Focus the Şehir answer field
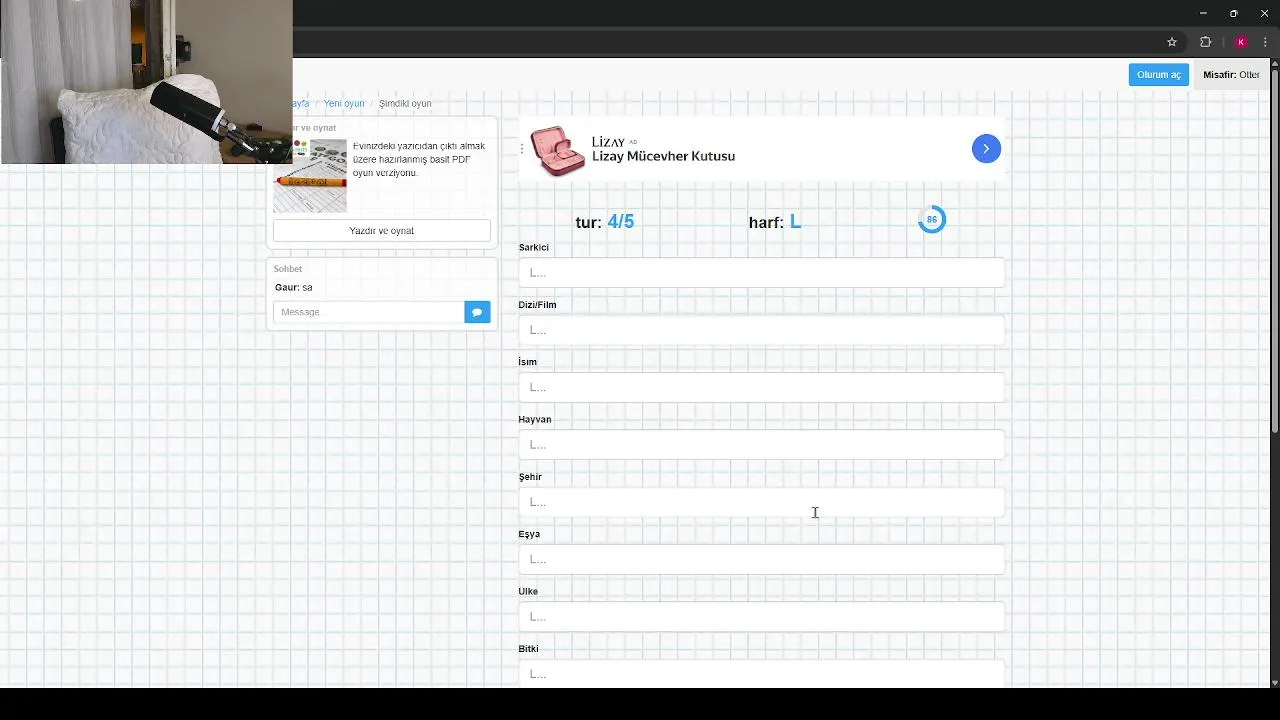This screenshot has height=720, width=1280. [761, 502]
